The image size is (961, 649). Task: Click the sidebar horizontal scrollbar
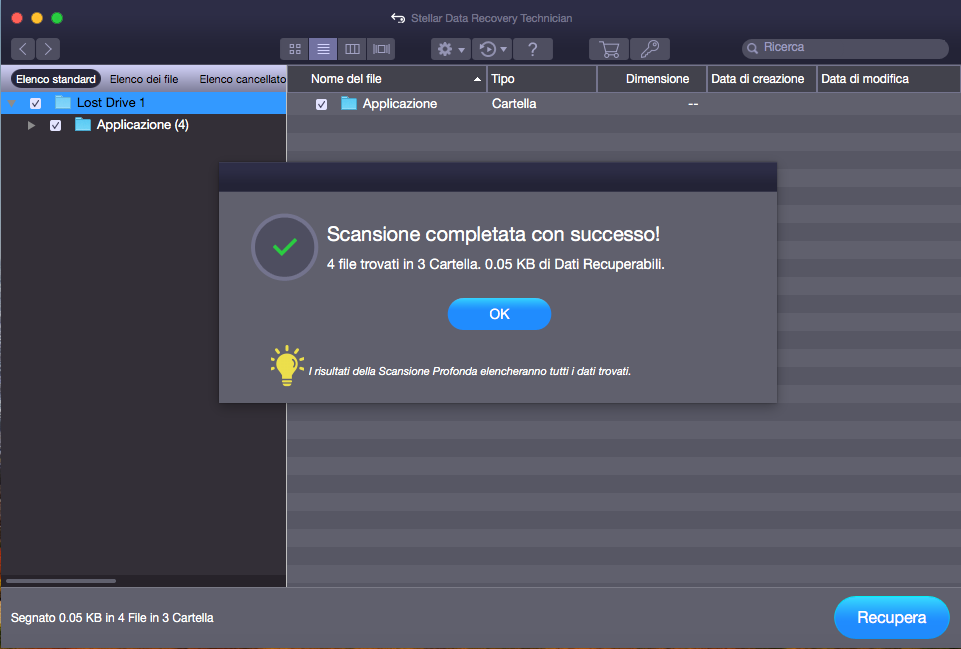tap(61, 580)
